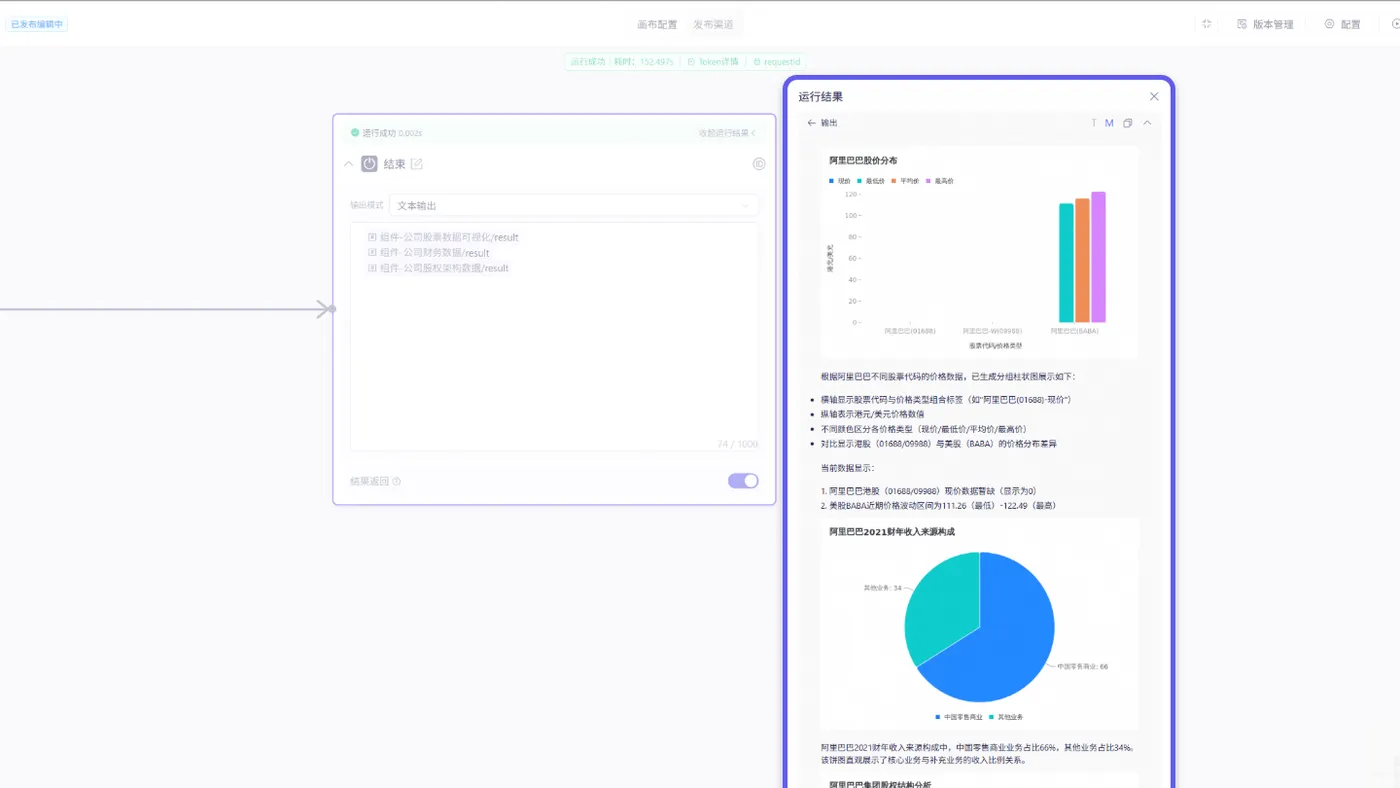The image size is (1400, 788).
Task: Switch output to Markdown view (M)
Action: click(1109, 123)
